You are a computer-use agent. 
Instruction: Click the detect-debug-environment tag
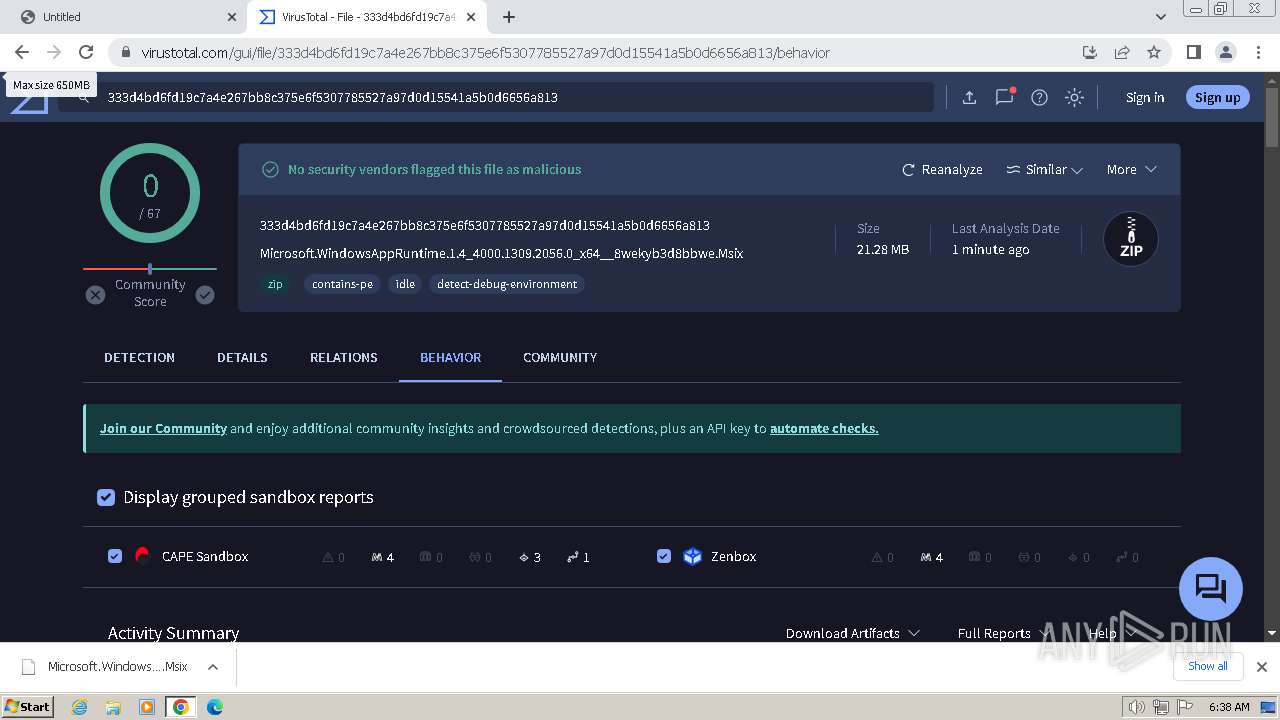tap(507, 284)
